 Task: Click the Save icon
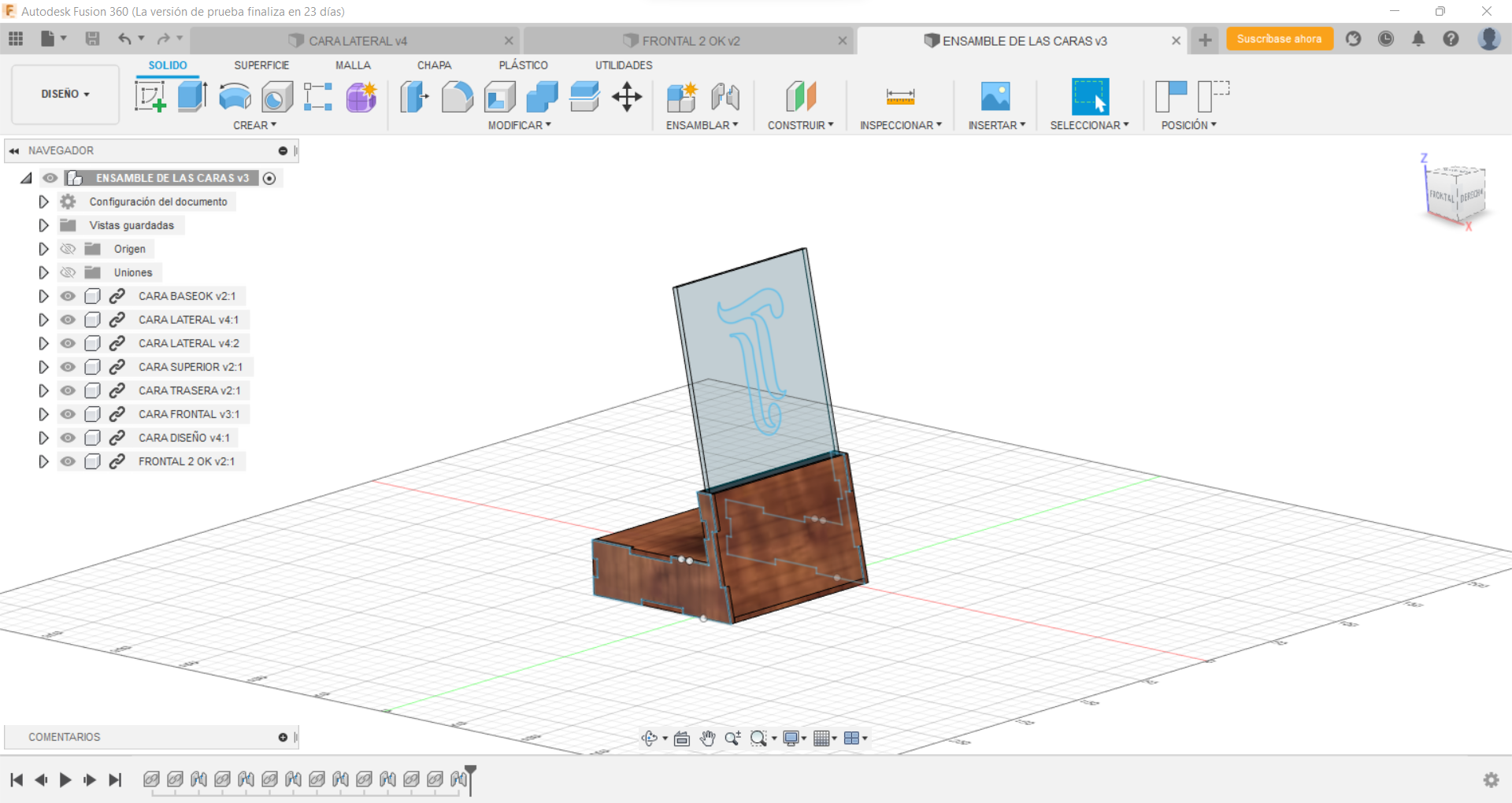pyautogui.click(x=92, y=39)
